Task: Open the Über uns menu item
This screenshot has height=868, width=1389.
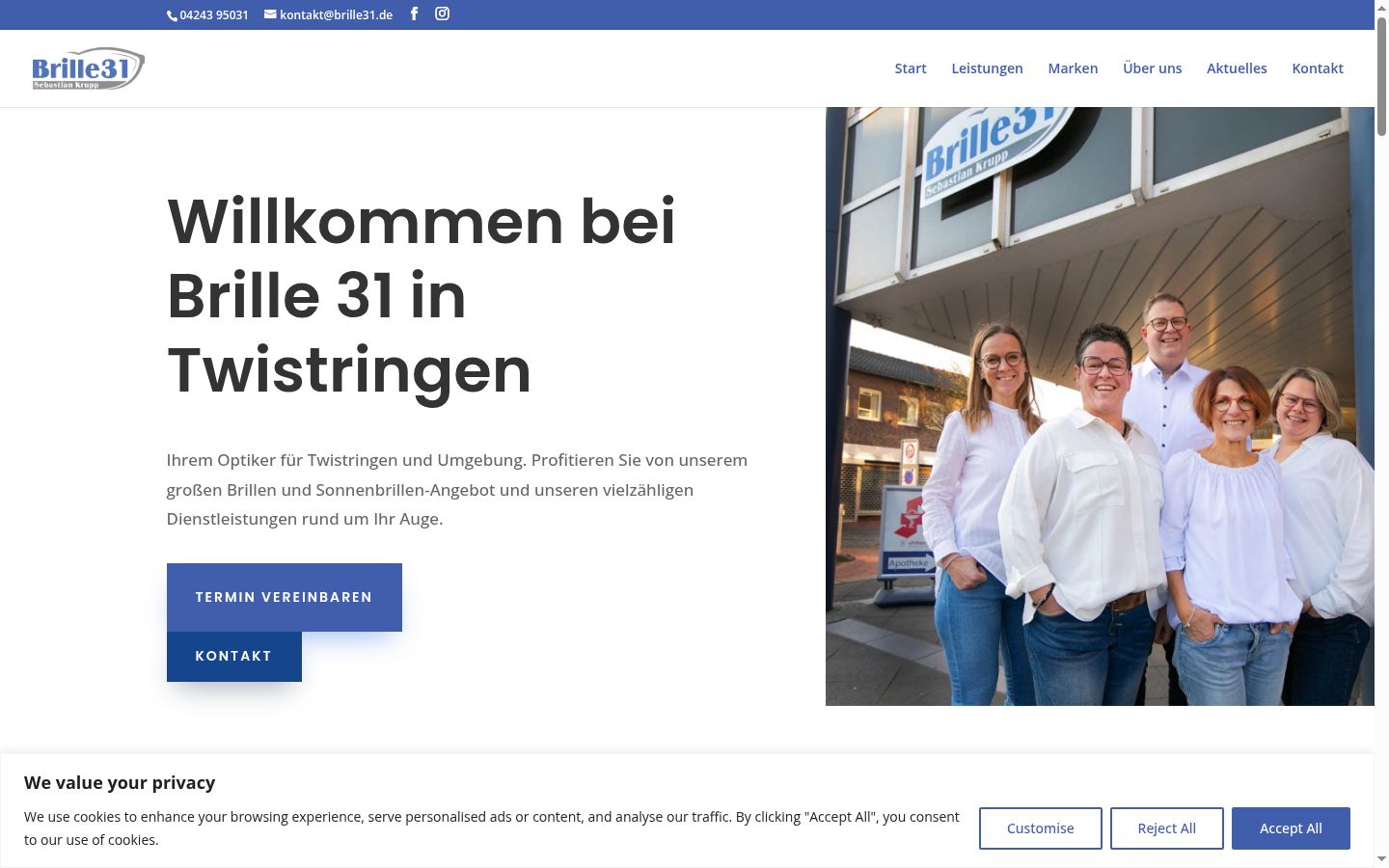Action: [x=1152, y=68]
